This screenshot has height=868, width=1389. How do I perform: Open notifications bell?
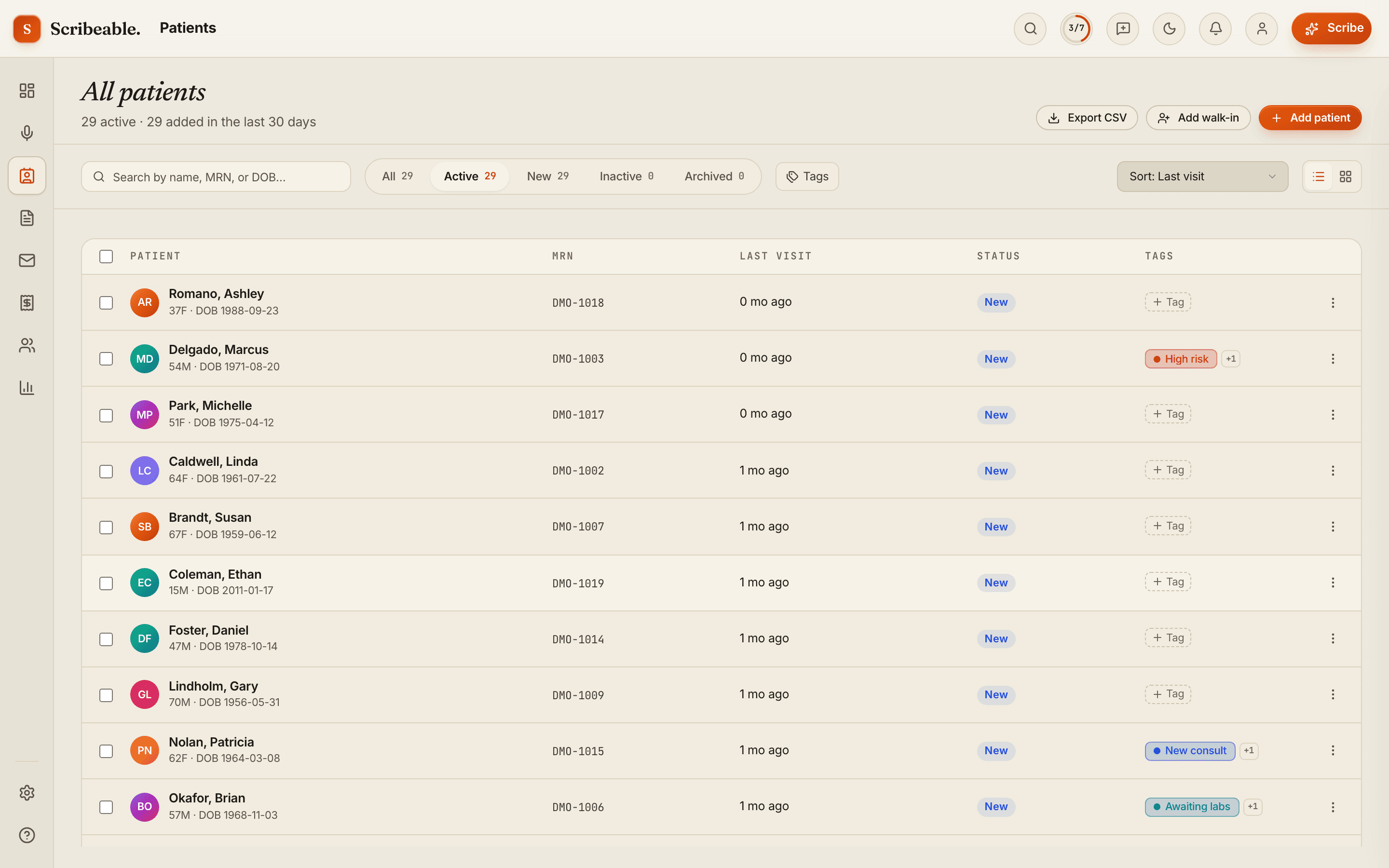tap(1216, 29)
